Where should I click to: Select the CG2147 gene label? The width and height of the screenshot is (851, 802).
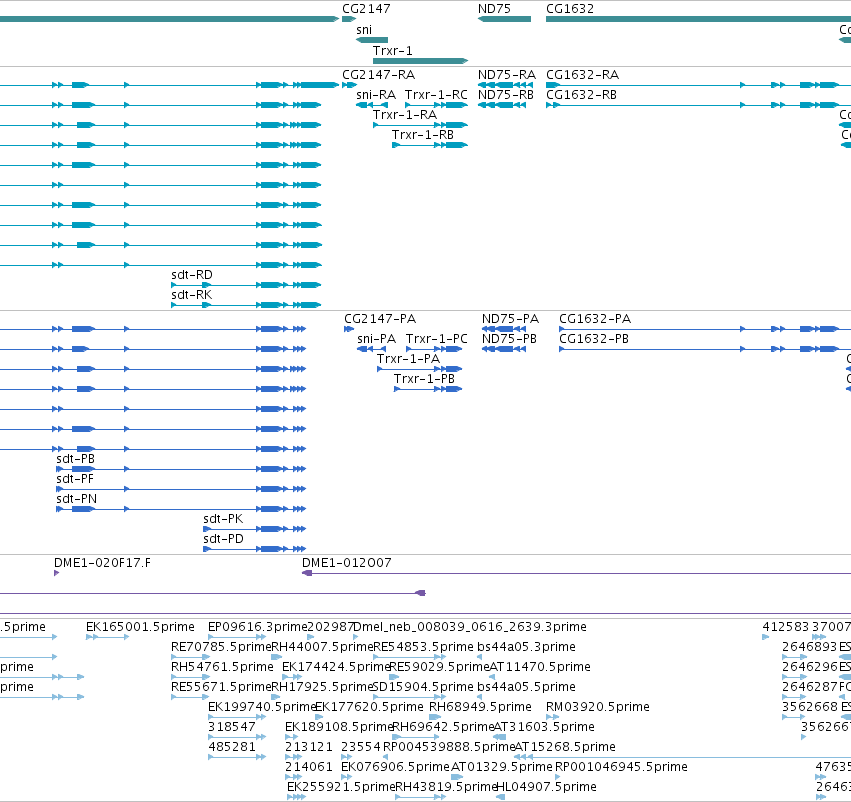366,9
